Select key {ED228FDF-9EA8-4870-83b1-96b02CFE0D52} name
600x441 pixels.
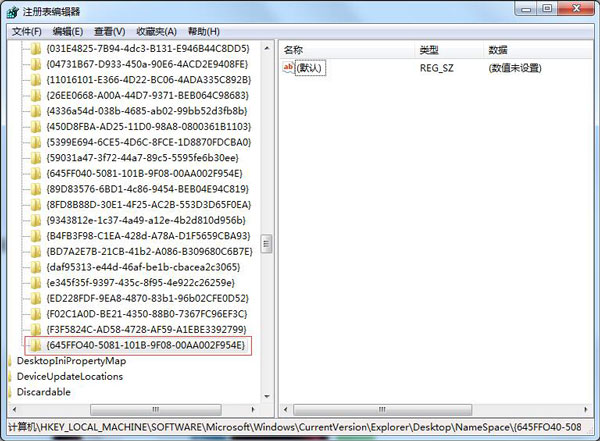coord(147,299)
